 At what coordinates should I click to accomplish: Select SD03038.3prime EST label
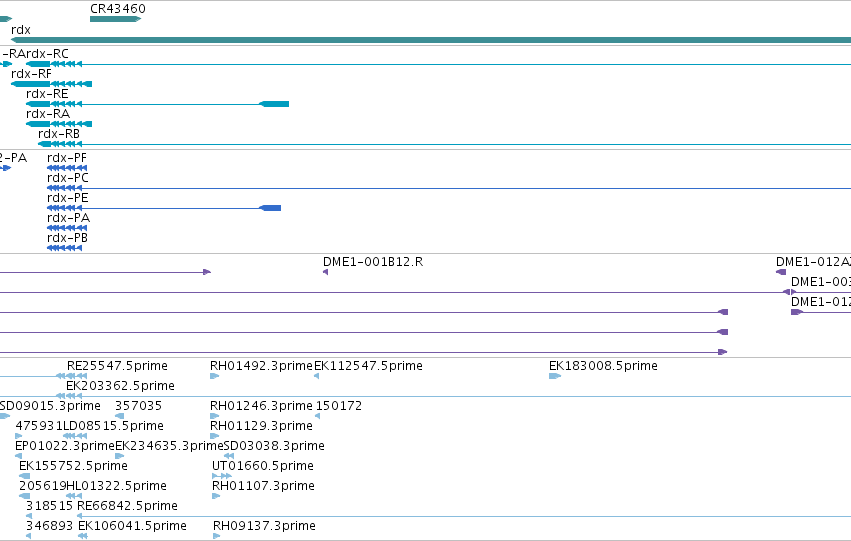click(x=274, y=447)
